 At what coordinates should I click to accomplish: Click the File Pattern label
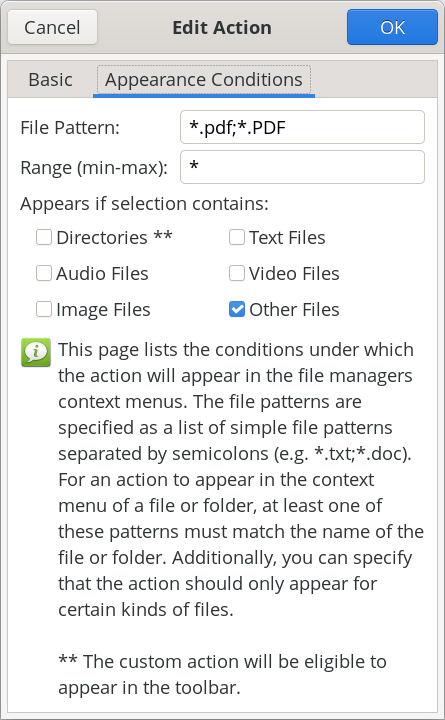[x=70, y=127]
